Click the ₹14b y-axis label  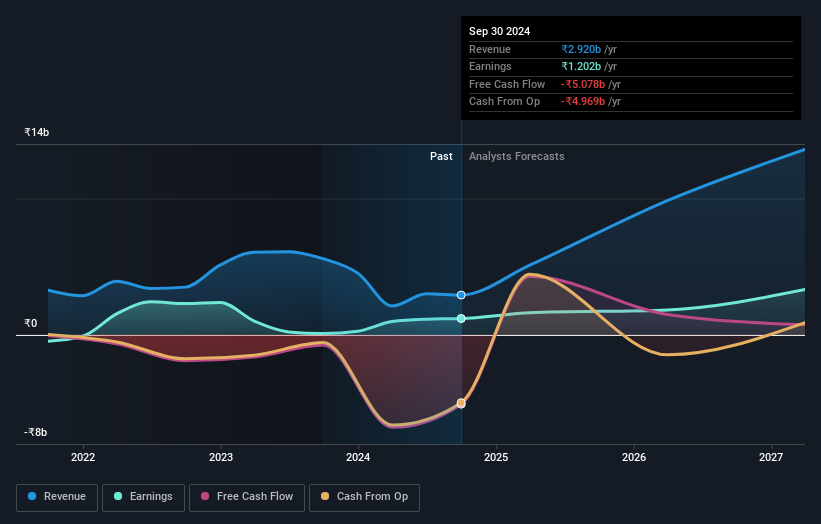pos(37,132)
